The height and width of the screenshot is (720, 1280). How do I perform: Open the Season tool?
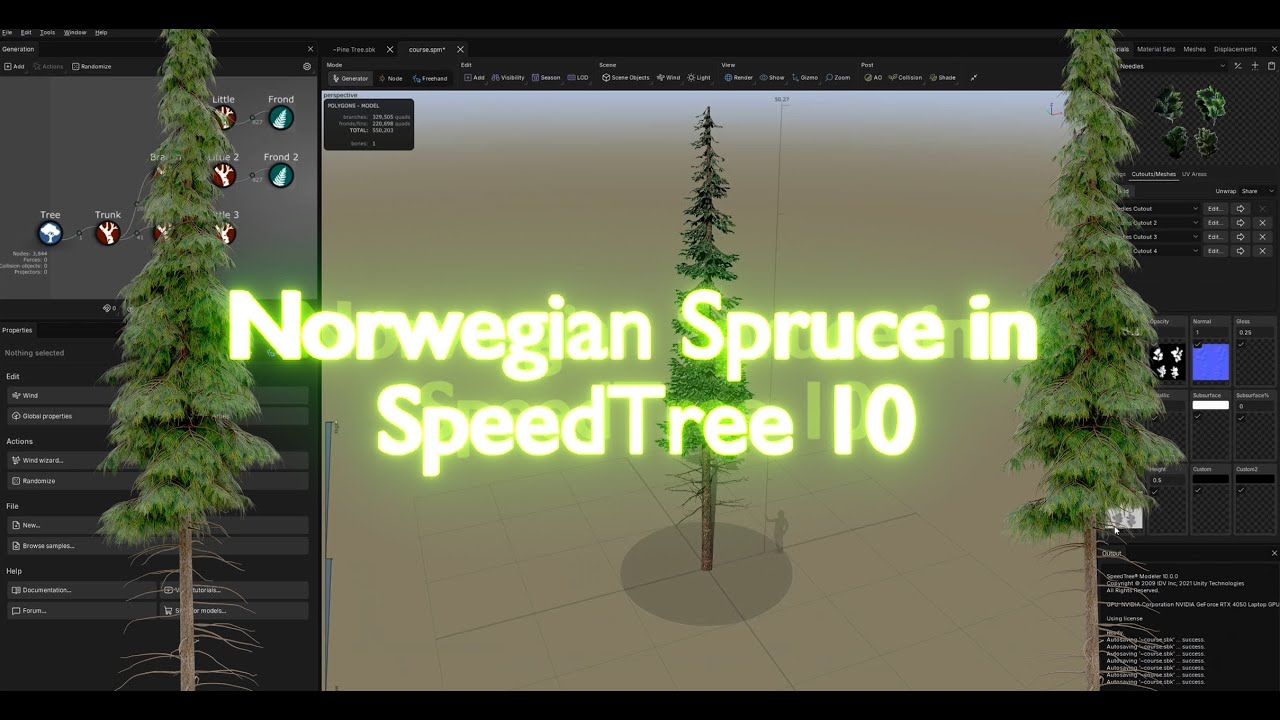pyautogui.click(x=546, y=77)
